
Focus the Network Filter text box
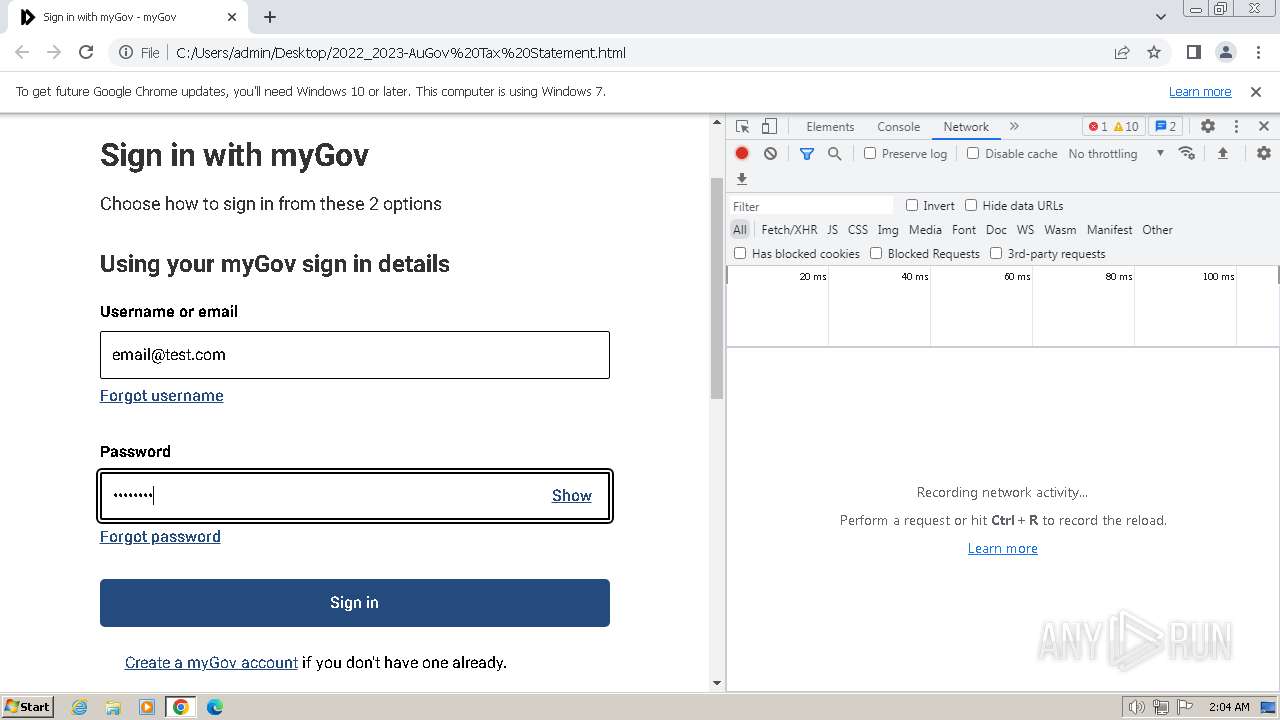tap(812, 205)
